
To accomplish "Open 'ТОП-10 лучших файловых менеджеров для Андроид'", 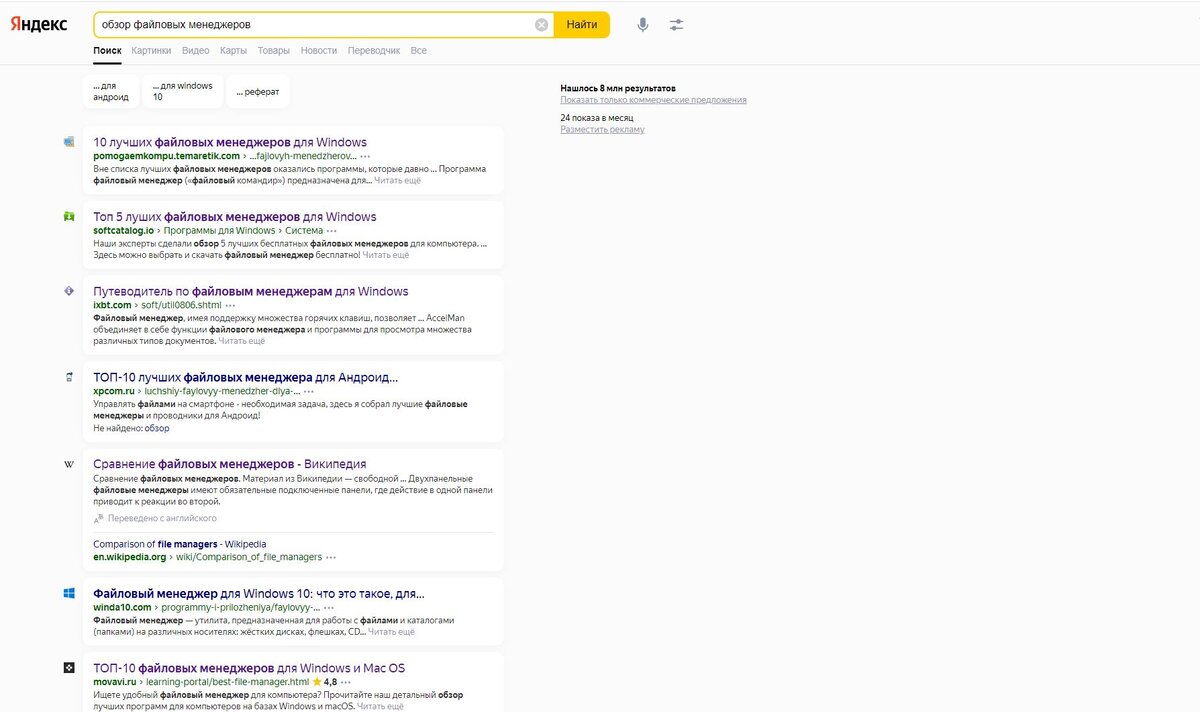I will pos(245,377).
